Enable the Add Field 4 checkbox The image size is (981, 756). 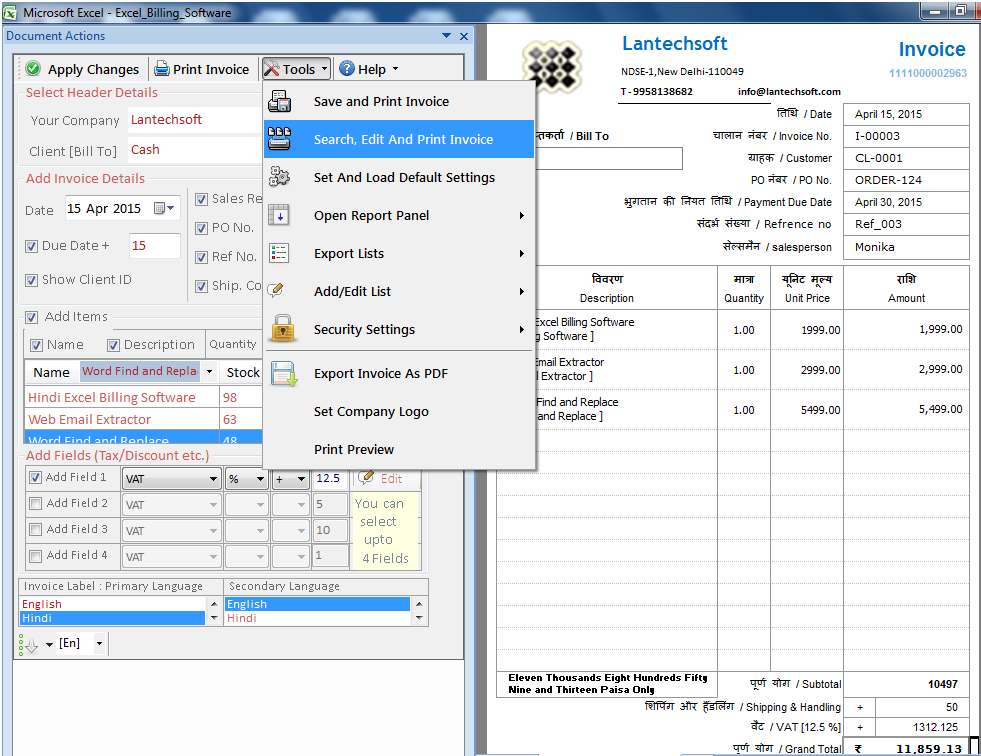pyautogui.click(x=36, y=556)
